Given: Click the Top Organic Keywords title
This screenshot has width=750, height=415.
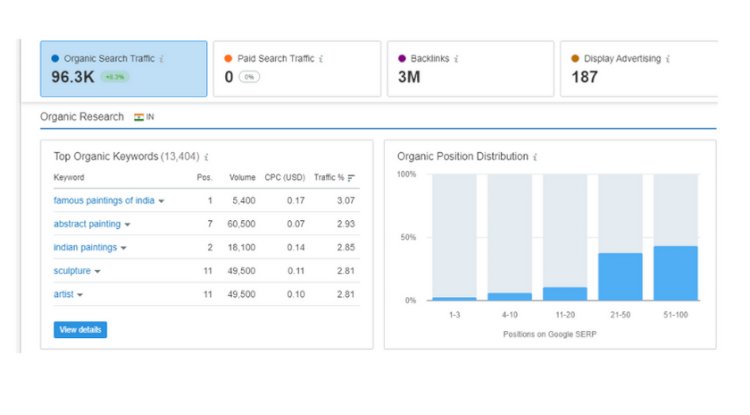Looking at the screenshot, I should 106,156.
